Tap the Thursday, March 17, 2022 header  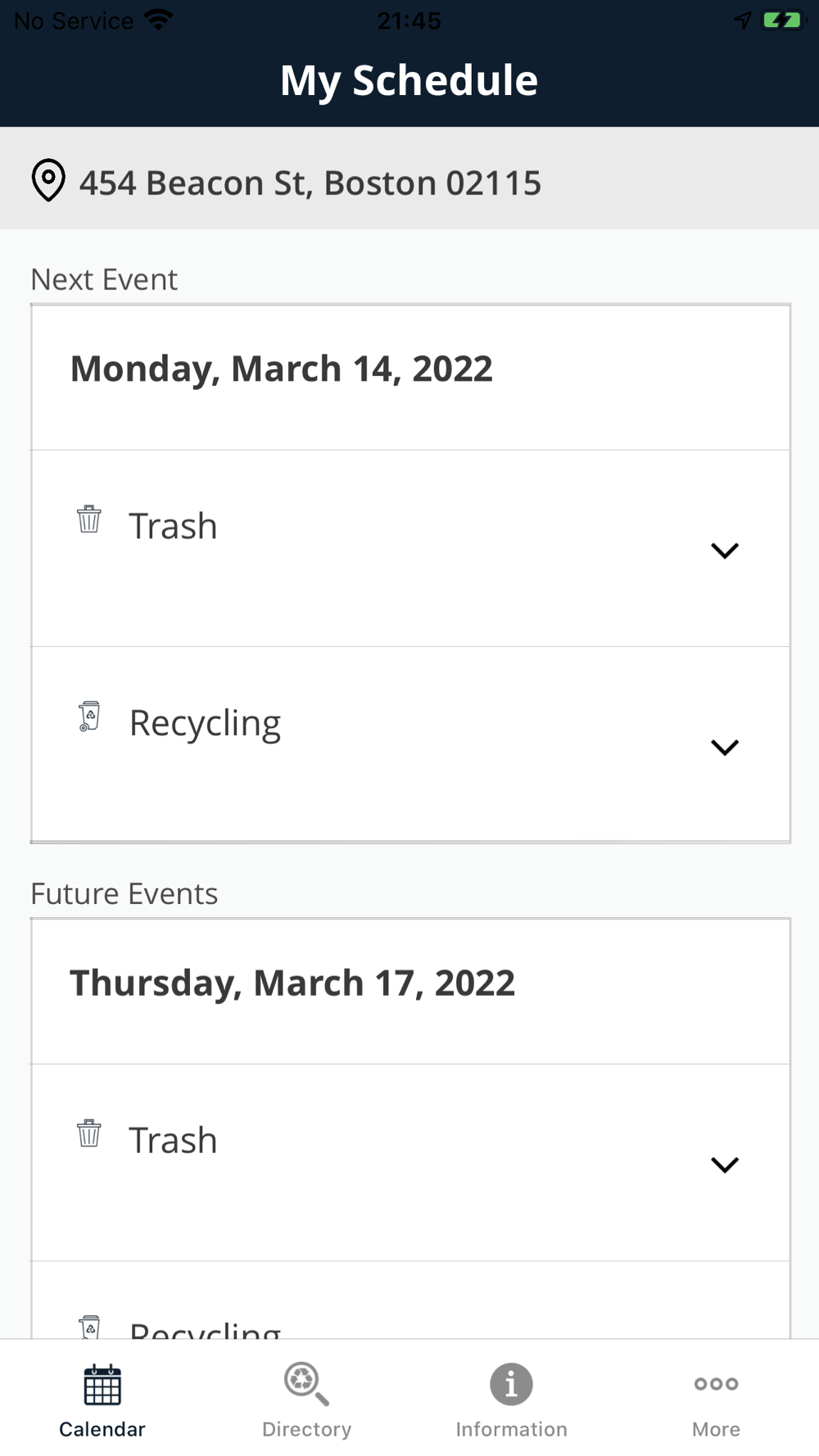coord(292,983)
